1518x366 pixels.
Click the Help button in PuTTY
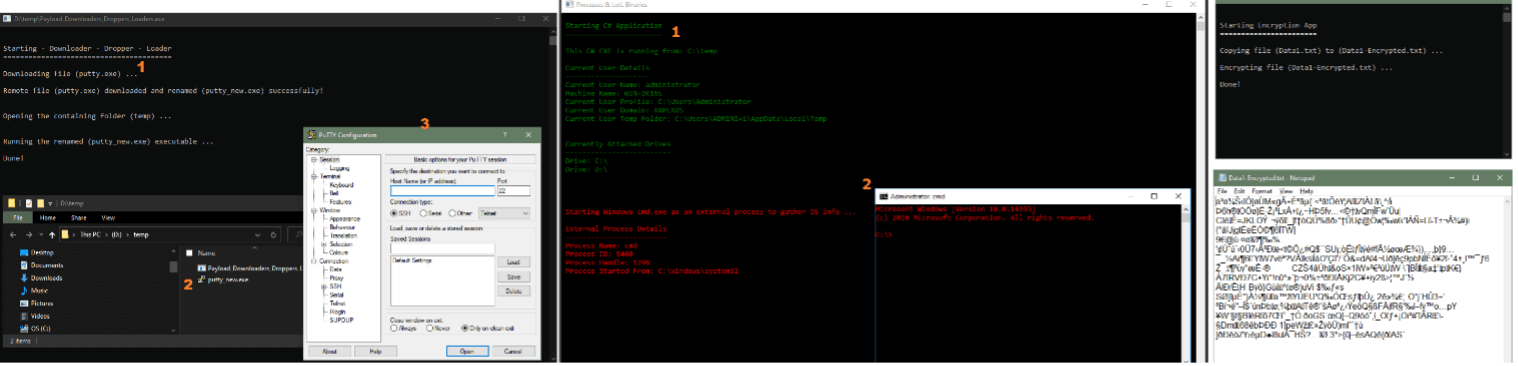tap(375, 351)
